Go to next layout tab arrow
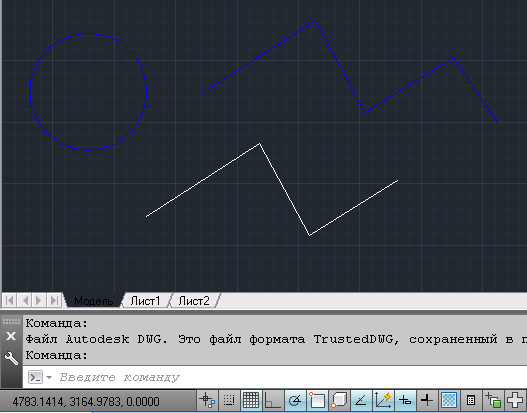Viewport: 527px width, 413px height. [39, 300]
